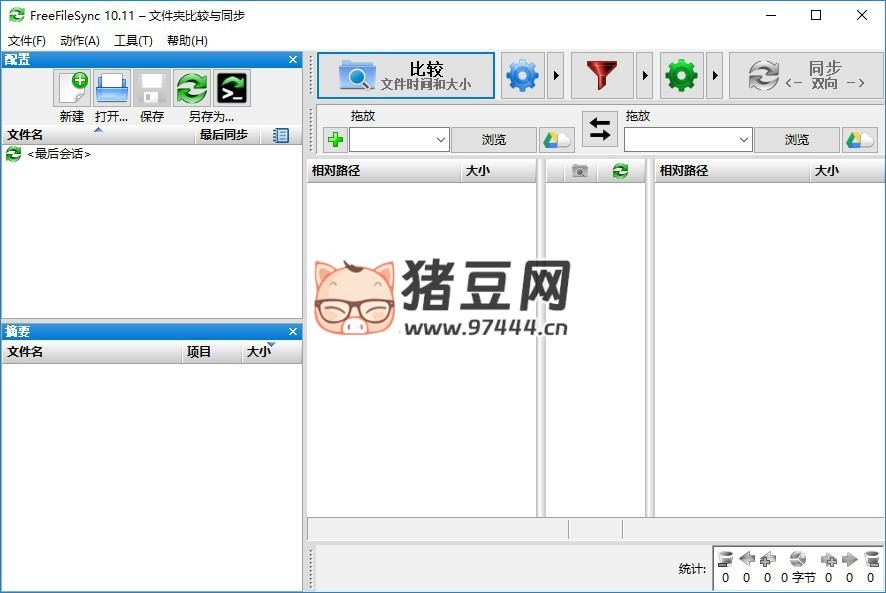The width and height of the screenshot is (886, 593).
Task: Click the Synchronize (同步) button
Action: 806,76
